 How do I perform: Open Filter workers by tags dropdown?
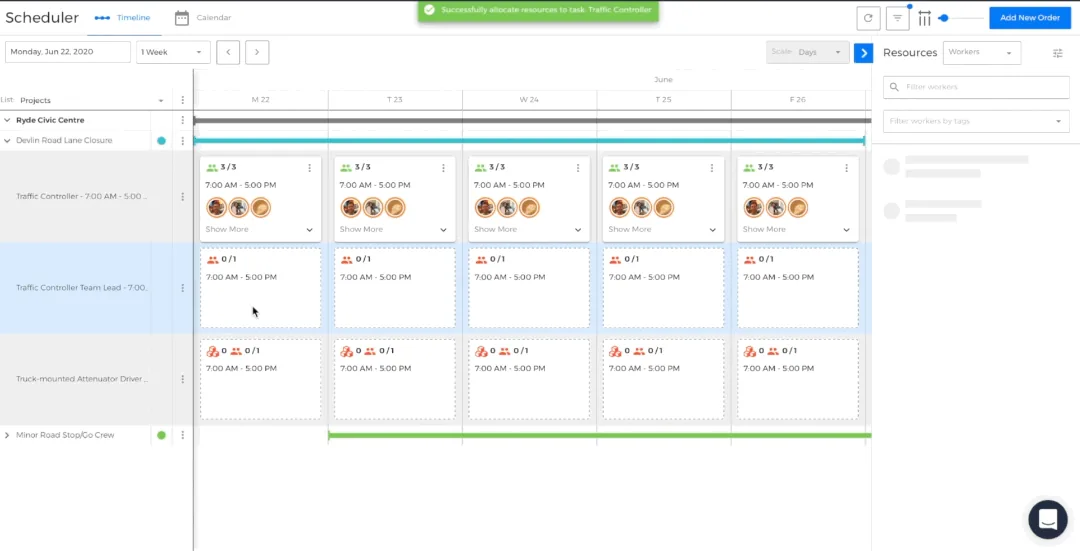[976, 121]
